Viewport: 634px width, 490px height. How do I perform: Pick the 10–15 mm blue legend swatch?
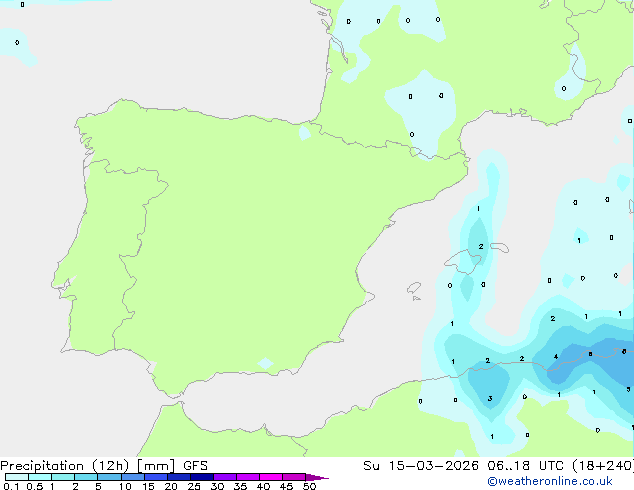[133, 477]
